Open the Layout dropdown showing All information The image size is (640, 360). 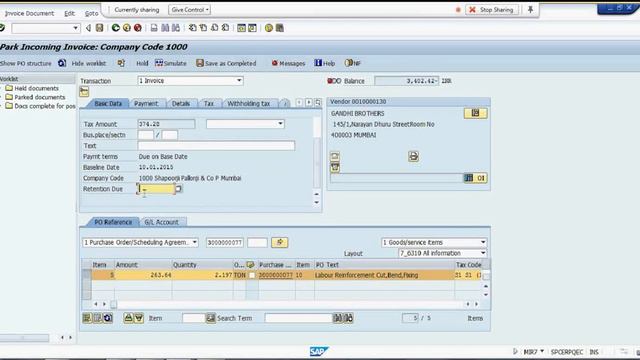click(x=483, y=253)
